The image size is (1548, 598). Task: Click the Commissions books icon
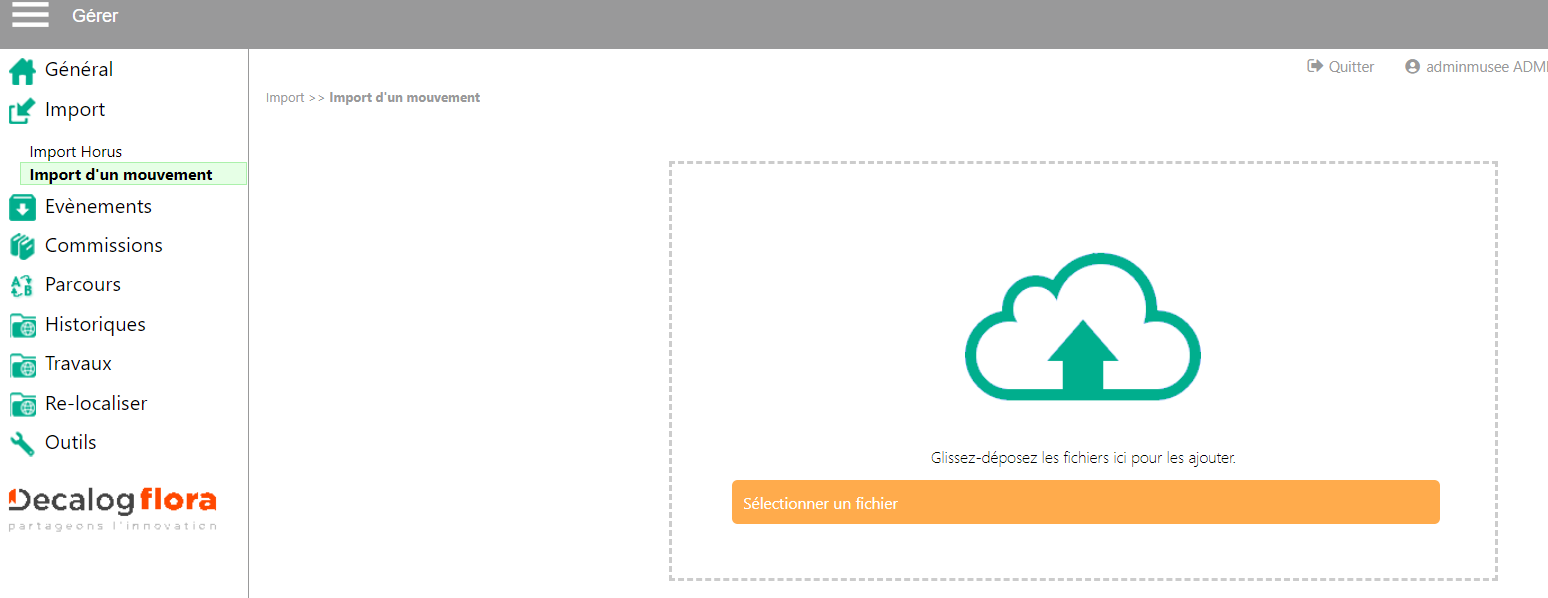[x=22, y=246]
